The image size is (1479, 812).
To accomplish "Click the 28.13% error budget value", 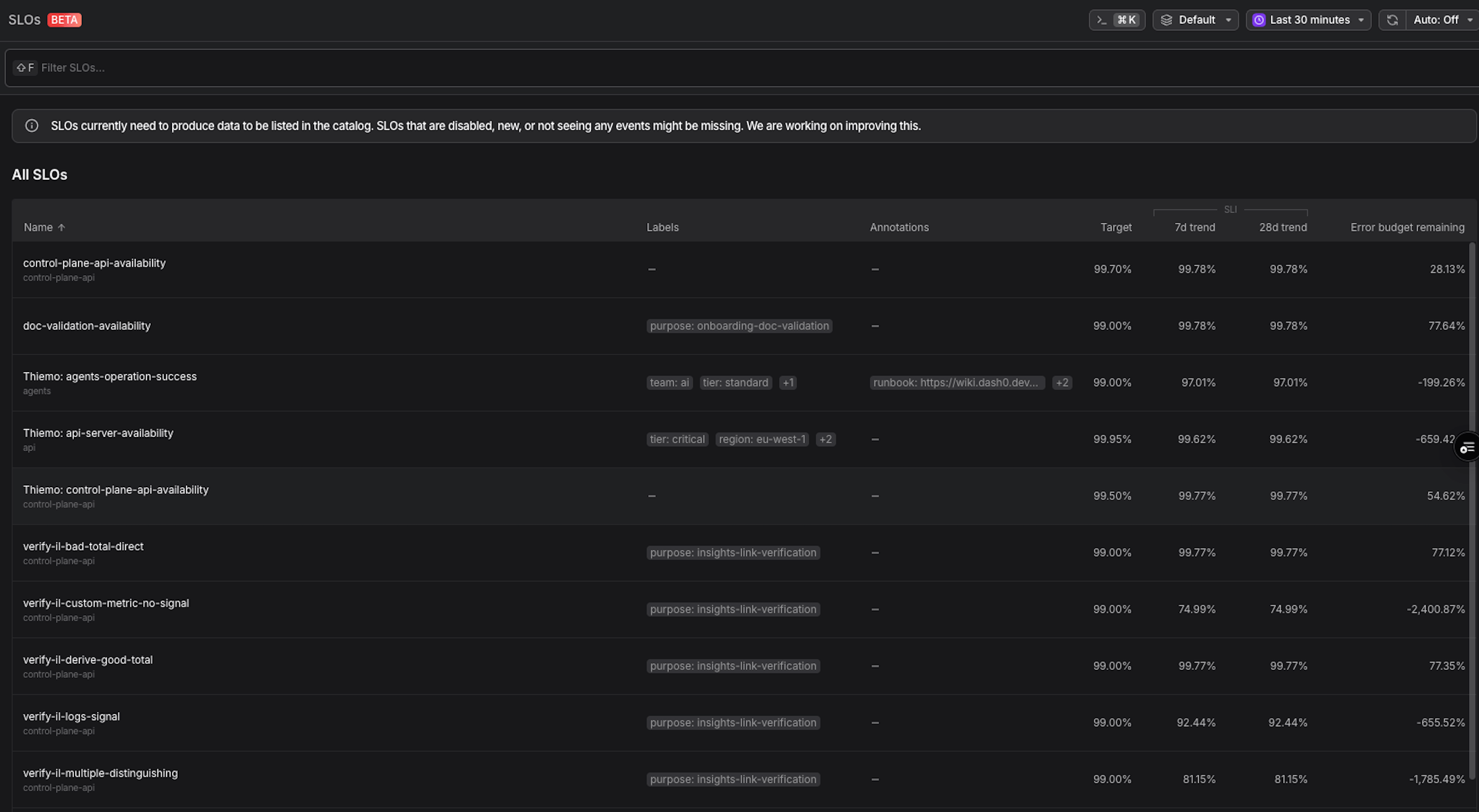I will point(1447,269).
